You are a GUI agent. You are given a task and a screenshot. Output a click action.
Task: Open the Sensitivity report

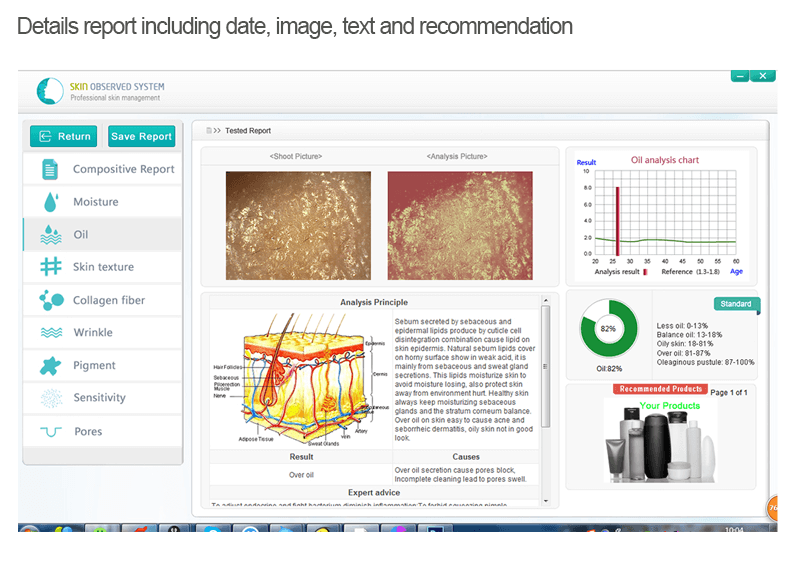point(103,398)
